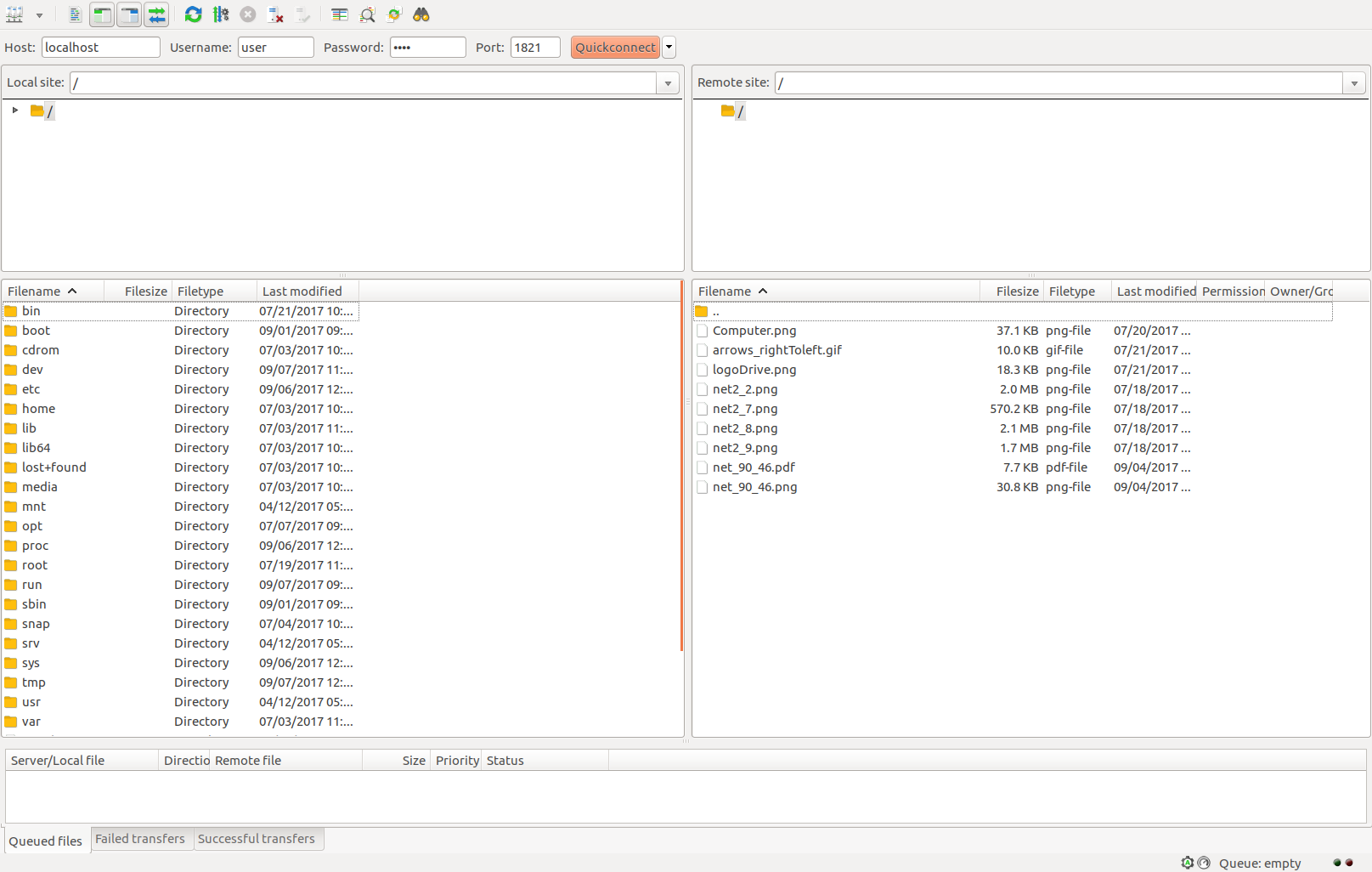Click the Username input field
The height and width of the screenshot is (872, 1372).
[276, 47]
